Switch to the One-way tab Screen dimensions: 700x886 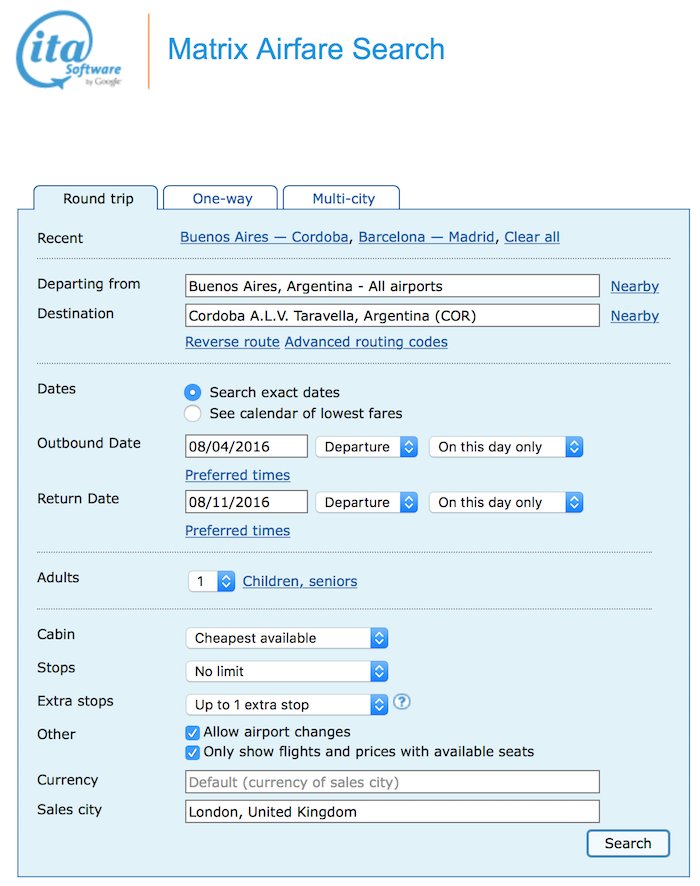click(222, 198)
